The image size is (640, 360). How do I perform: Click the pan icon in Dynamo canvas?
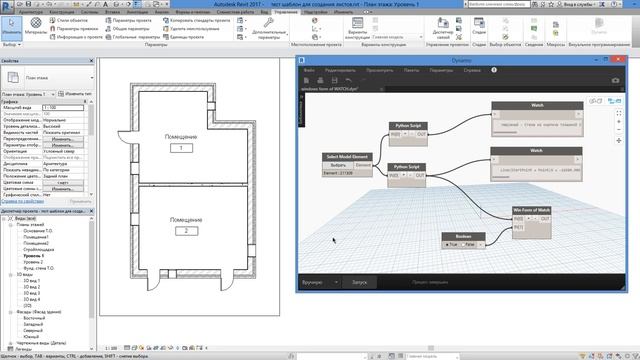coord(619,140)
